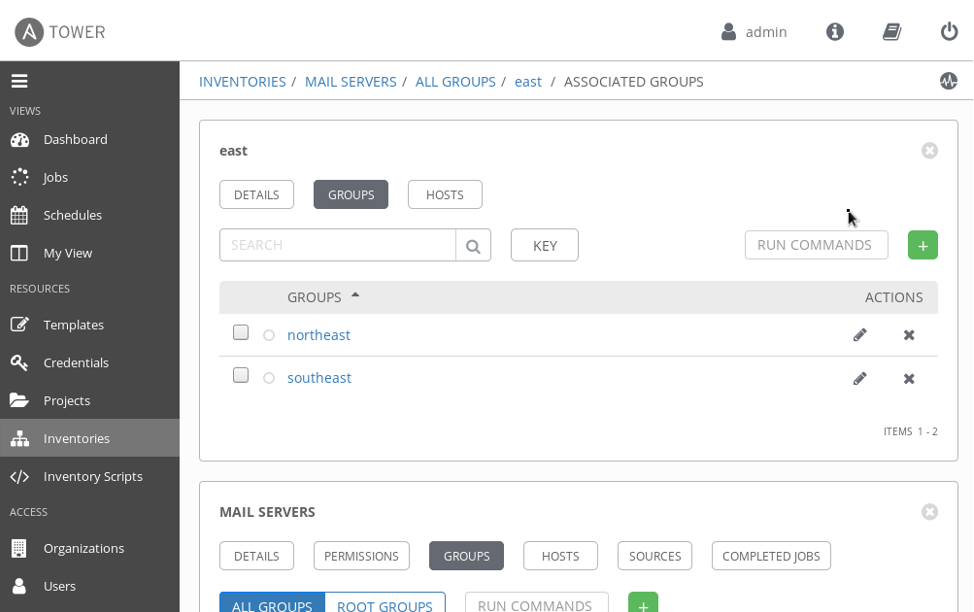974x612 pixels.
Task: Check the northeast group checkbox
Action: [x=240, y=332]
